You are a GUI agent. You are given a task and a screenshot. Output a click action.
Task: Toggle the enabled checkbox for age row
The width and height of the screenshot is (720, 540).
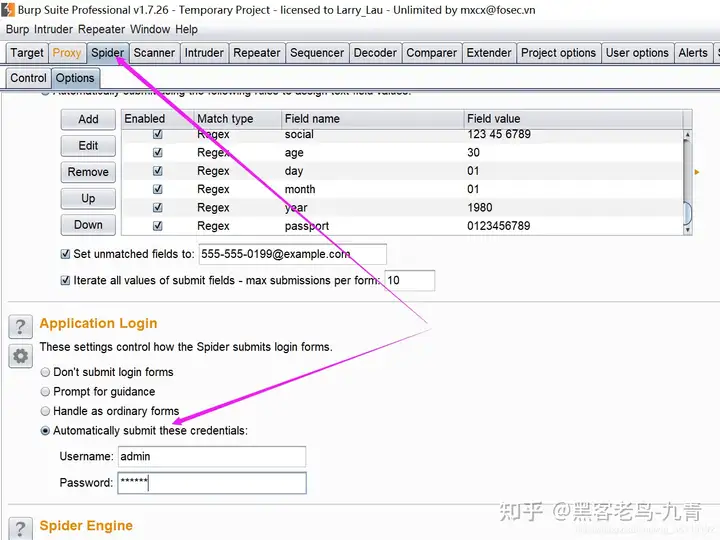tap(158, 152)
